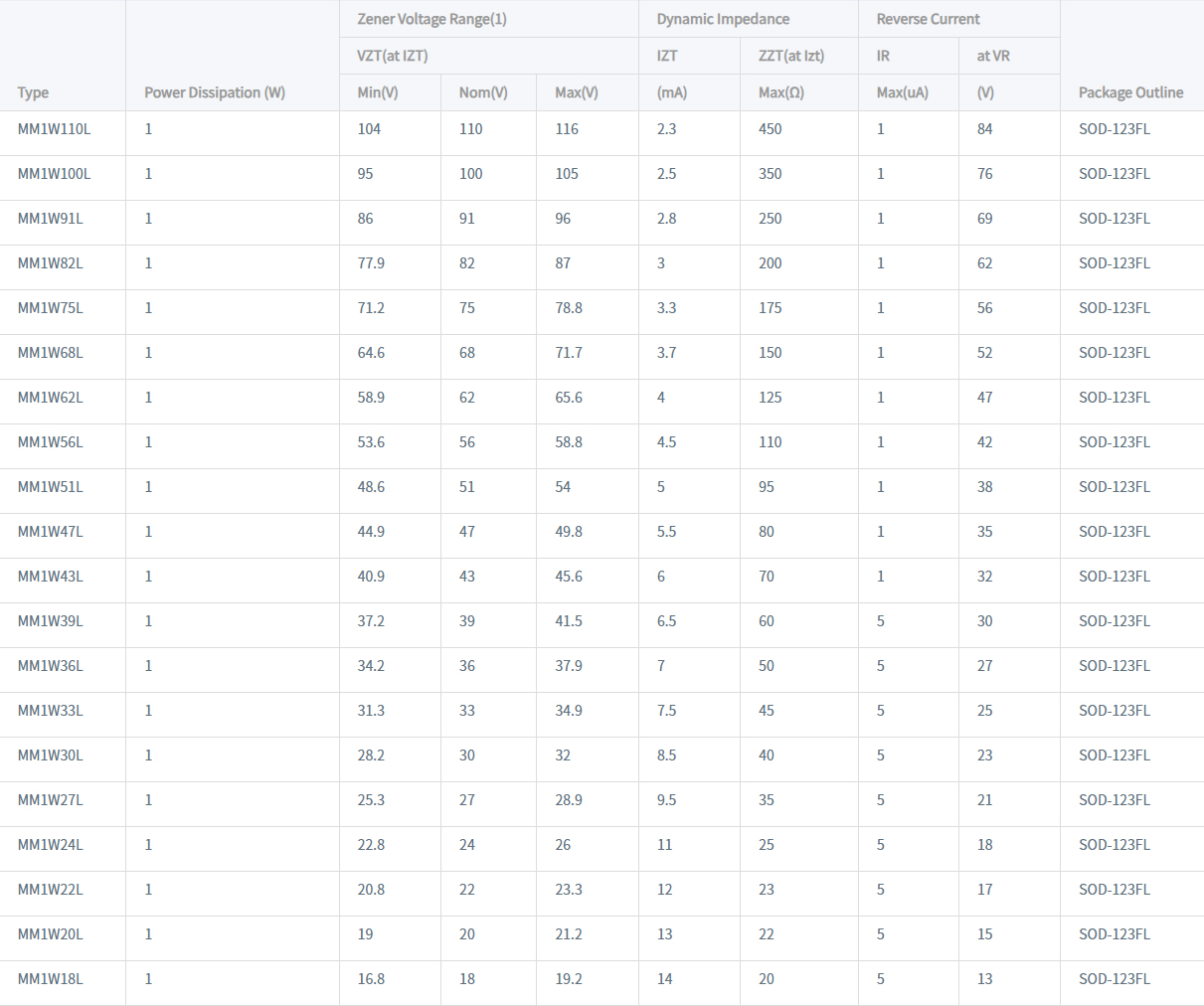Screen dimensions: 1204x1006
Task: Click SOD-123FL package in MM1W30L row
Action: coord(1115,755)
